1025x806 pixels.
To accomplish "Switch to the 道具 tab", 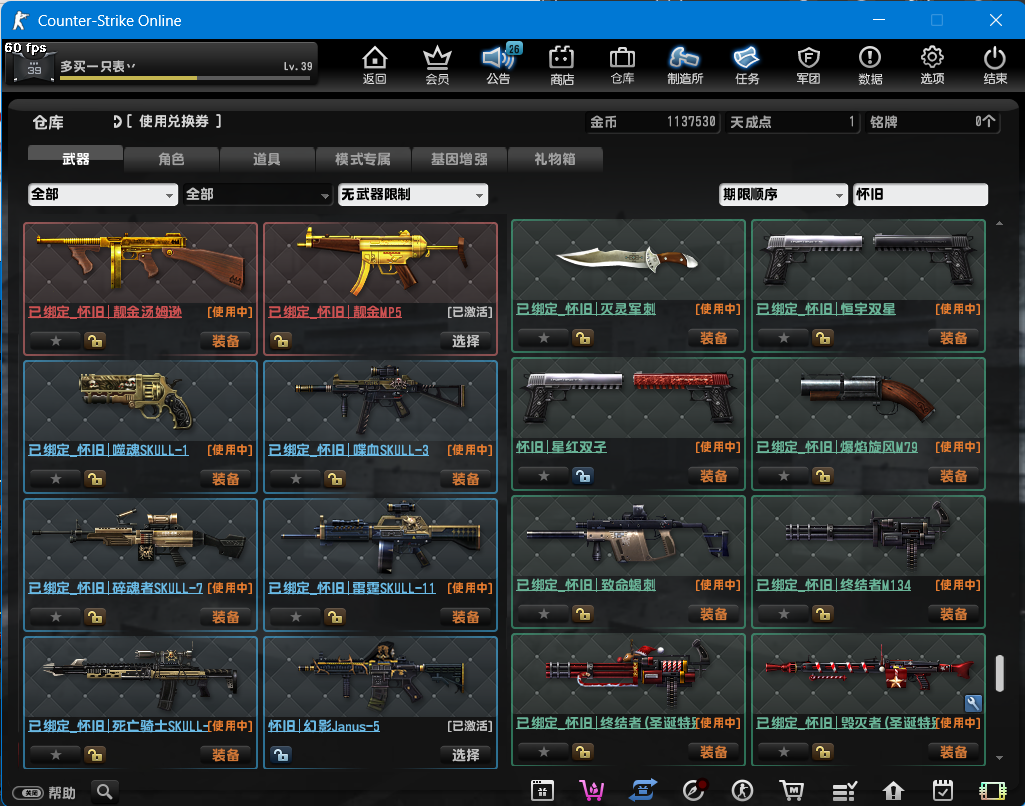I will pyautogui.click(x=267, y=158).
